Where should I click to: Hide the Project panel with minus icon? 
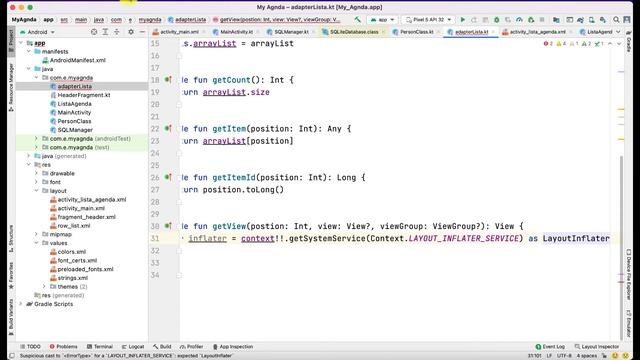[142, 32]
